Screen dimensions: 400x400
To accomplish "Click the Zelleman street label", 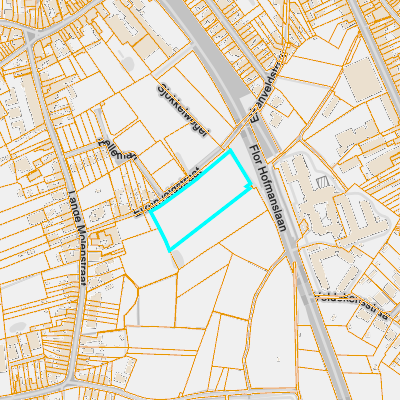I will [x=118, y=150].
